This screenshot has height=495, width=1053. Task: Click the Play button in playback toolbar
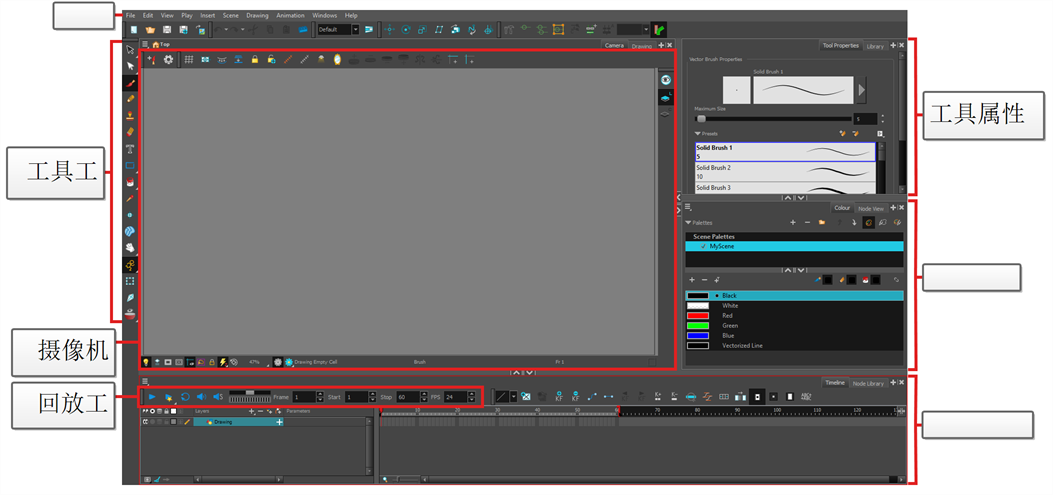[x=152, y=397]
